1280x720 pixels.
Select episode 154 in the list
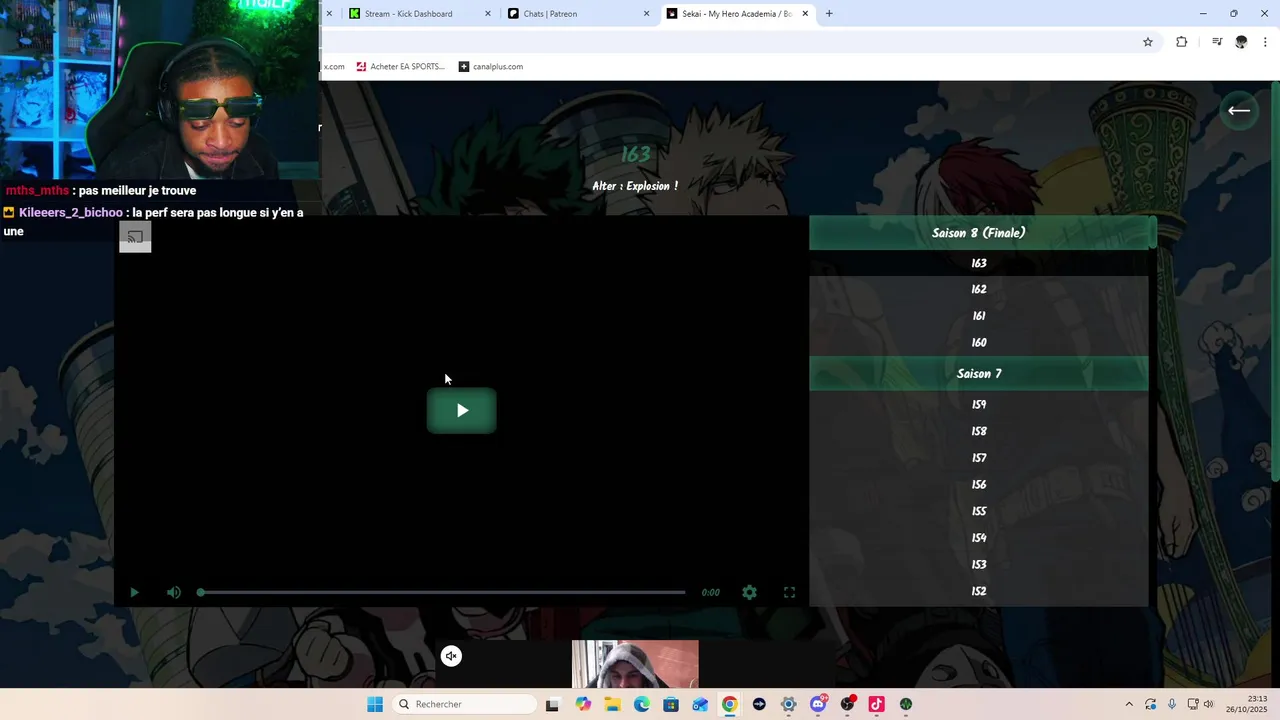point(978,538)
